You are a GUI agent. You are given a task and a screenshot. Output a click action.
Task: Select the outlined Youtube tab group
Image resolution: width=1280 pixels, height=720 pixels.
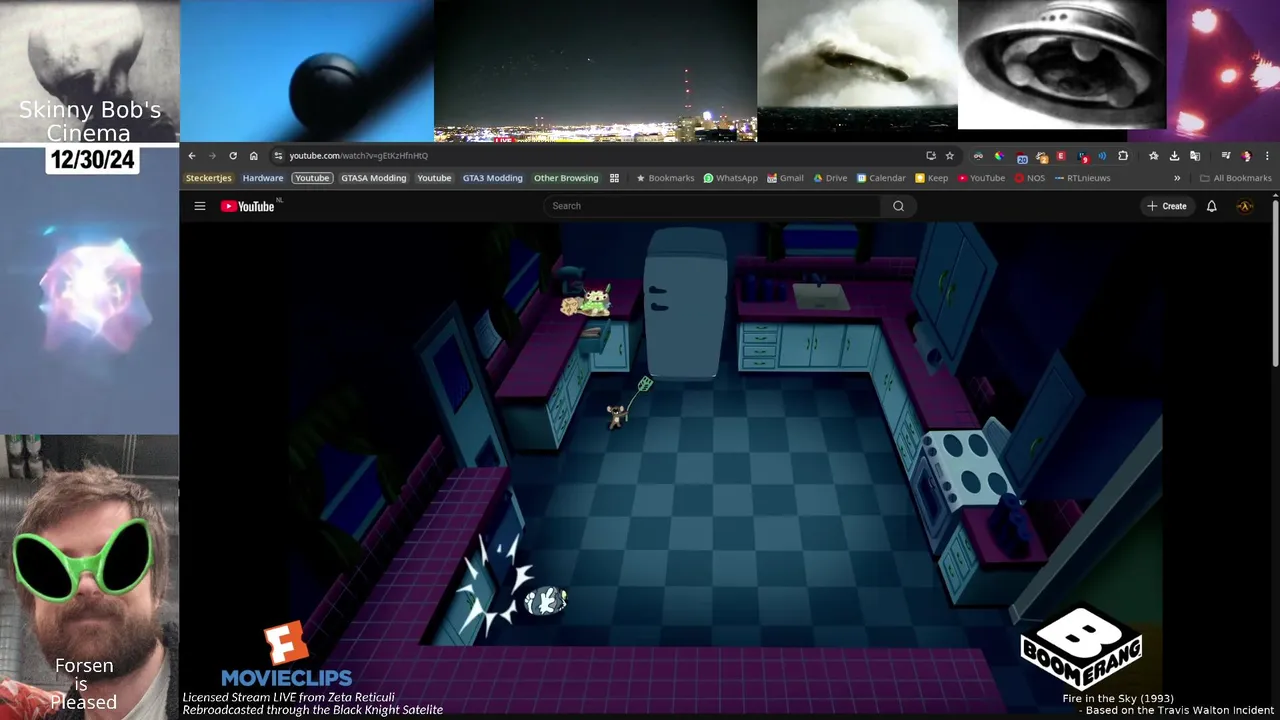pyautogui.click(x=312, y=178)
